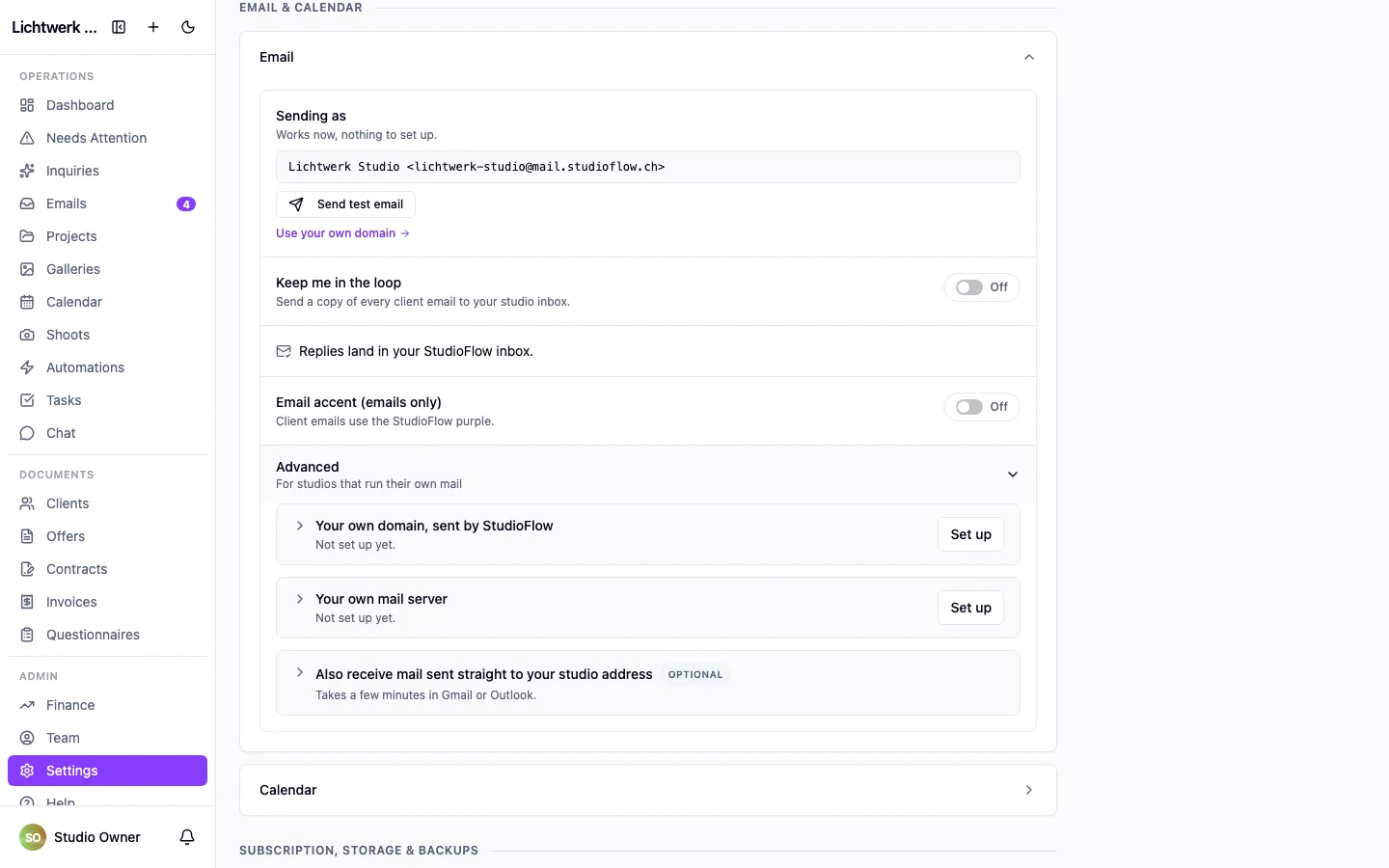Click the plus icon in sidebar header
This screenshot has width=1389, height=868.
click(x=153, y=27)
